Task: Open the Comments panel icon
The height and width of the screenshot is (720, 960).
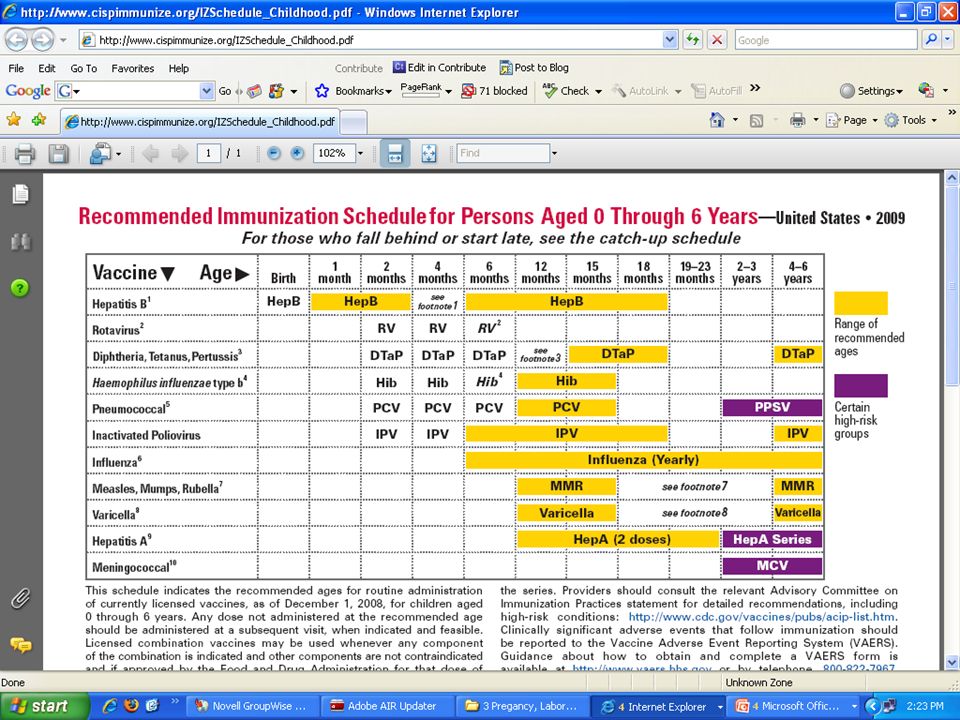Action: [x=21, y=645]
